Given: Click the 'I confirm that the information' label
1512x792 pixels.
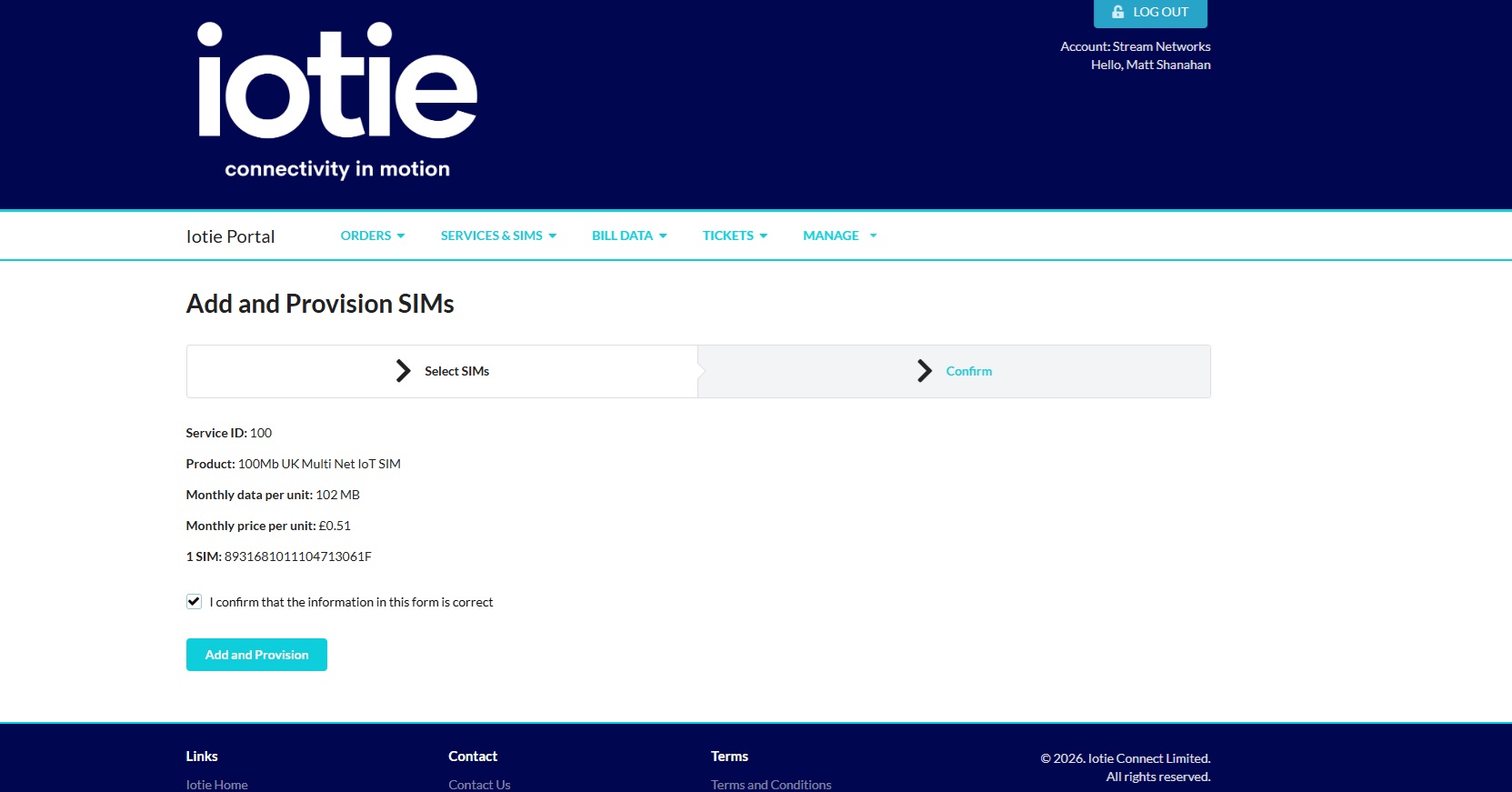Looking at the screenshot, I should (x=351, y=602).
